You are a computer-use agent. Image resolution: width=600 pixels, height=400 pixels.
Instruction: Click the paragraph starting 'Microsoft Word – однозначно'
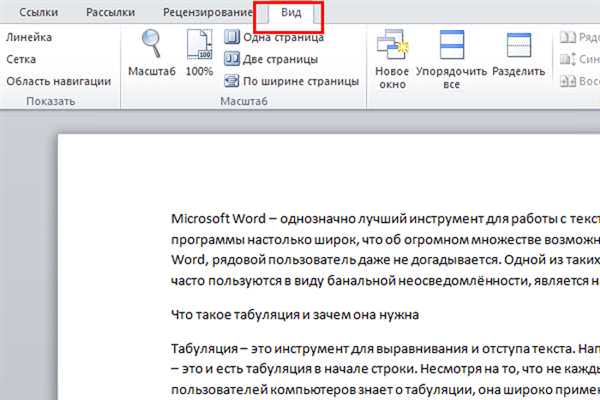385,250
